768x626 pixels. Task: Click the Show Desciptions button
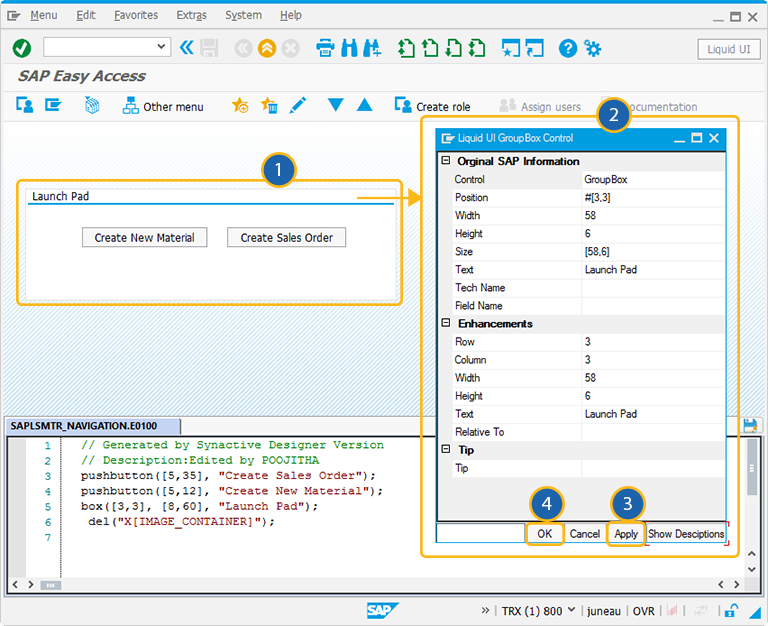686,533
